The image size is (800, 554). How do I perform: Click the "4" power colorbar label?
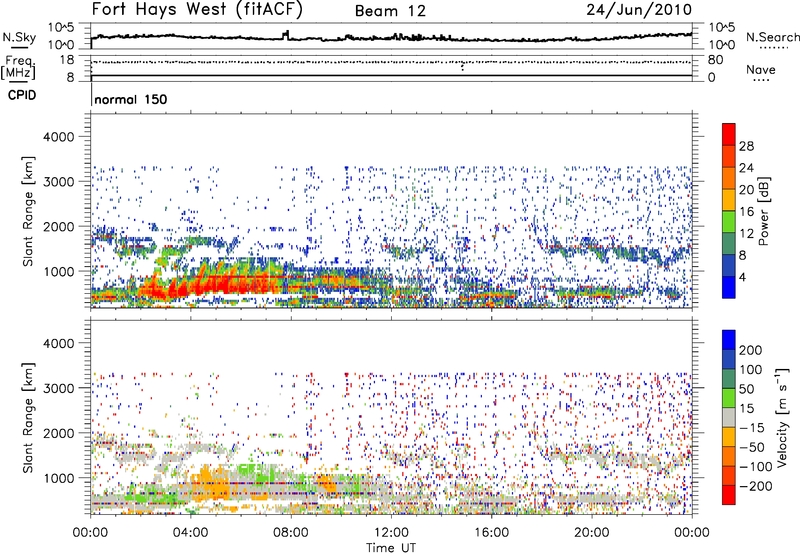743,277
